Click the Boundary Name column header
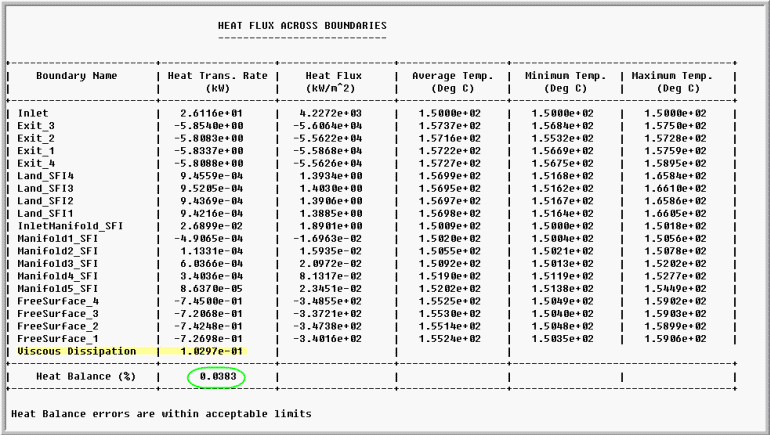Screen dimensions: 770x435 (76, 76)
